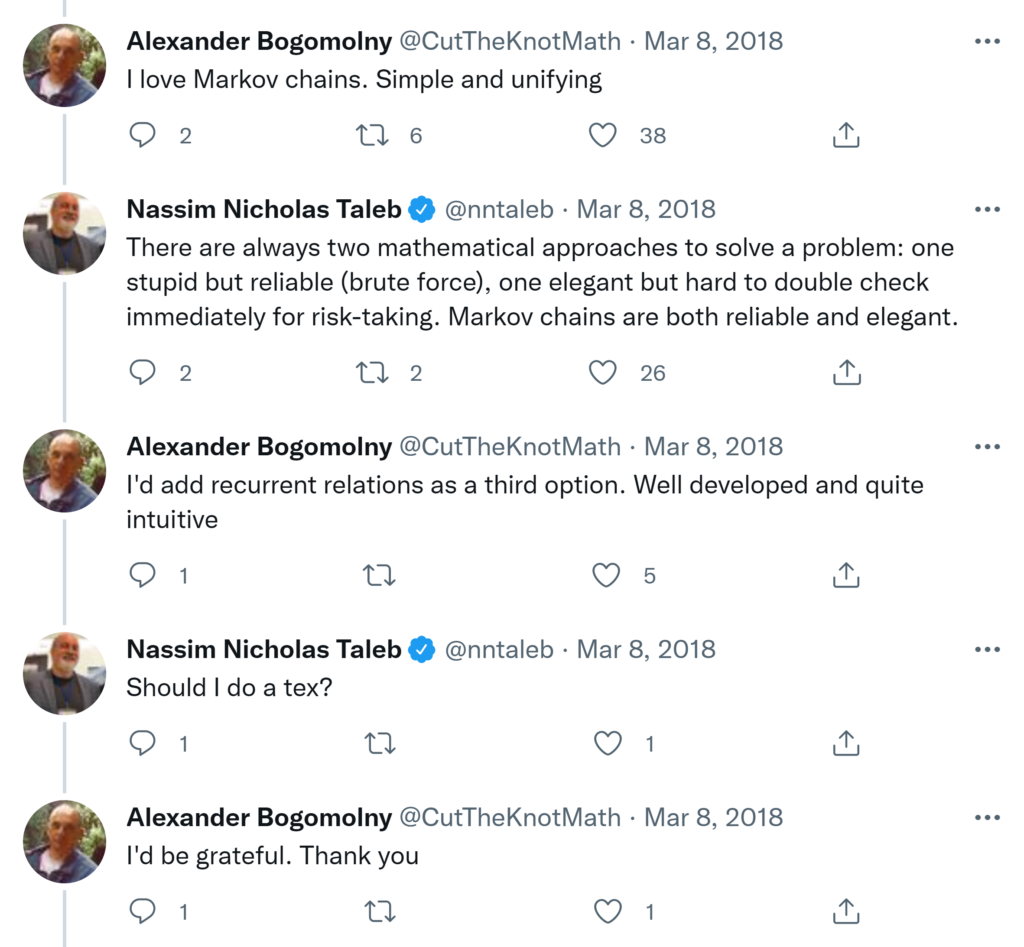The image size is (1024, 947).
Task: Reply to the "I'd be grateful" tweet
Action: 144,911
